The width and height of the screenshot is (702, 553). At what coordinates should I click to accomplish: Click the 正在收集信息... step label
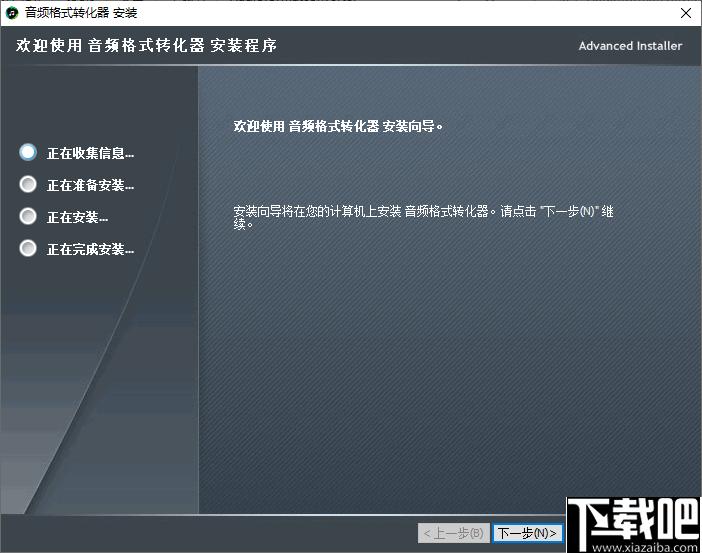pyautogui.click(x=90, y=153)
